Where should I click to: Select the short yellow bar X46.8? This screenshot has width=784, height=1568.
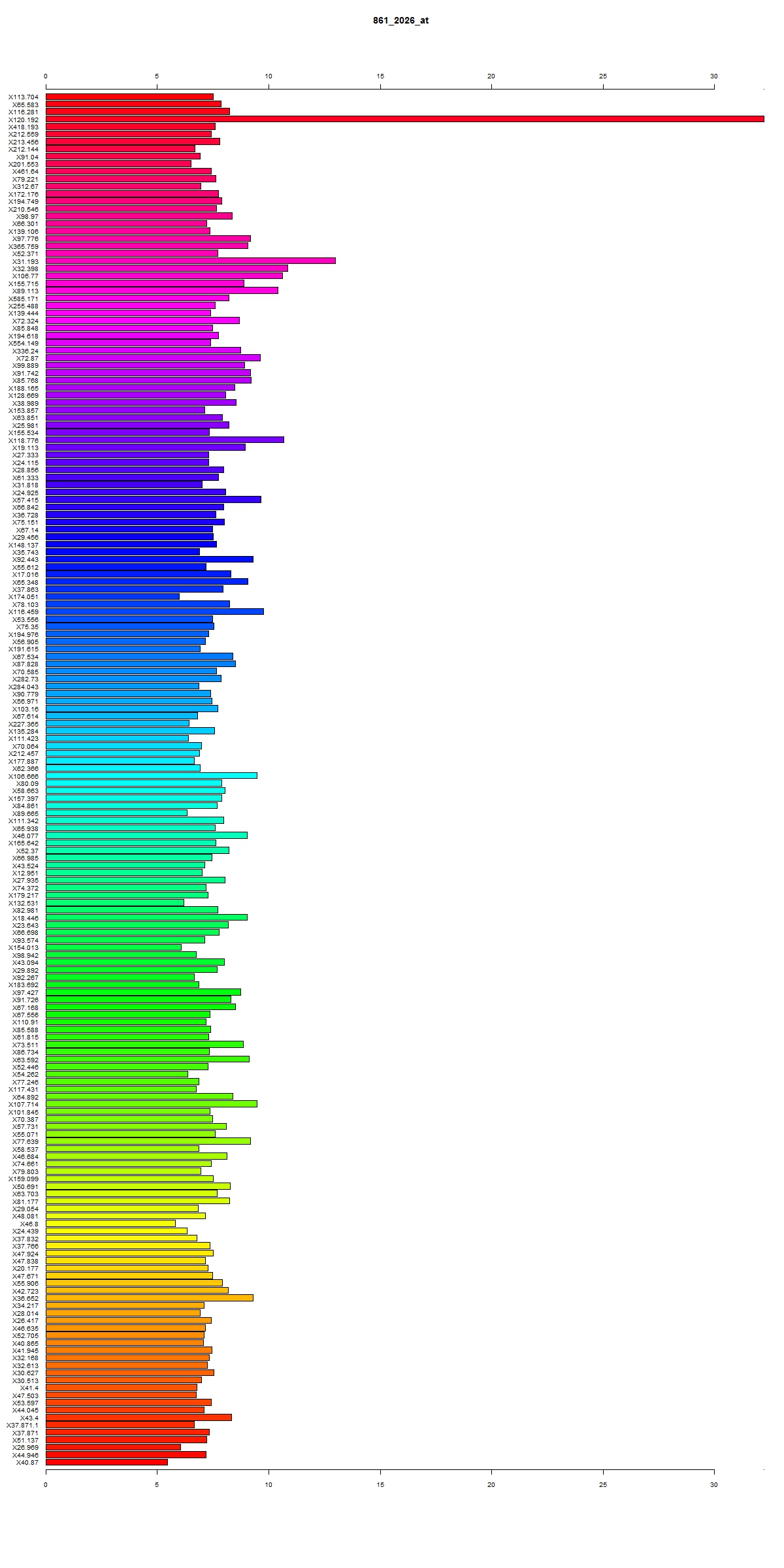coord(110,1224)
